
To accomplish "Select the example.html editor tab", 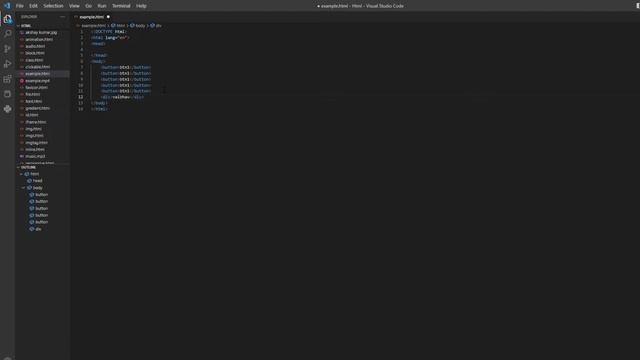I will pyautogui.click(x=92, y=17).
